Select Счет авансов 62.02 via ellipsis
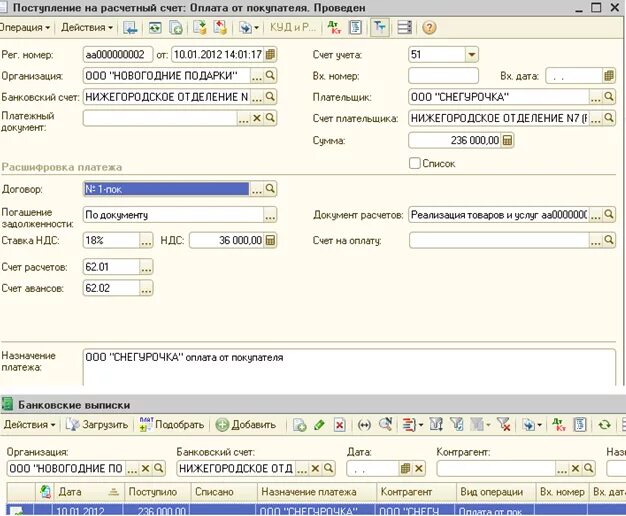Image resolution: width=626 pixels, height=516 pixels. tap(146, 288)
